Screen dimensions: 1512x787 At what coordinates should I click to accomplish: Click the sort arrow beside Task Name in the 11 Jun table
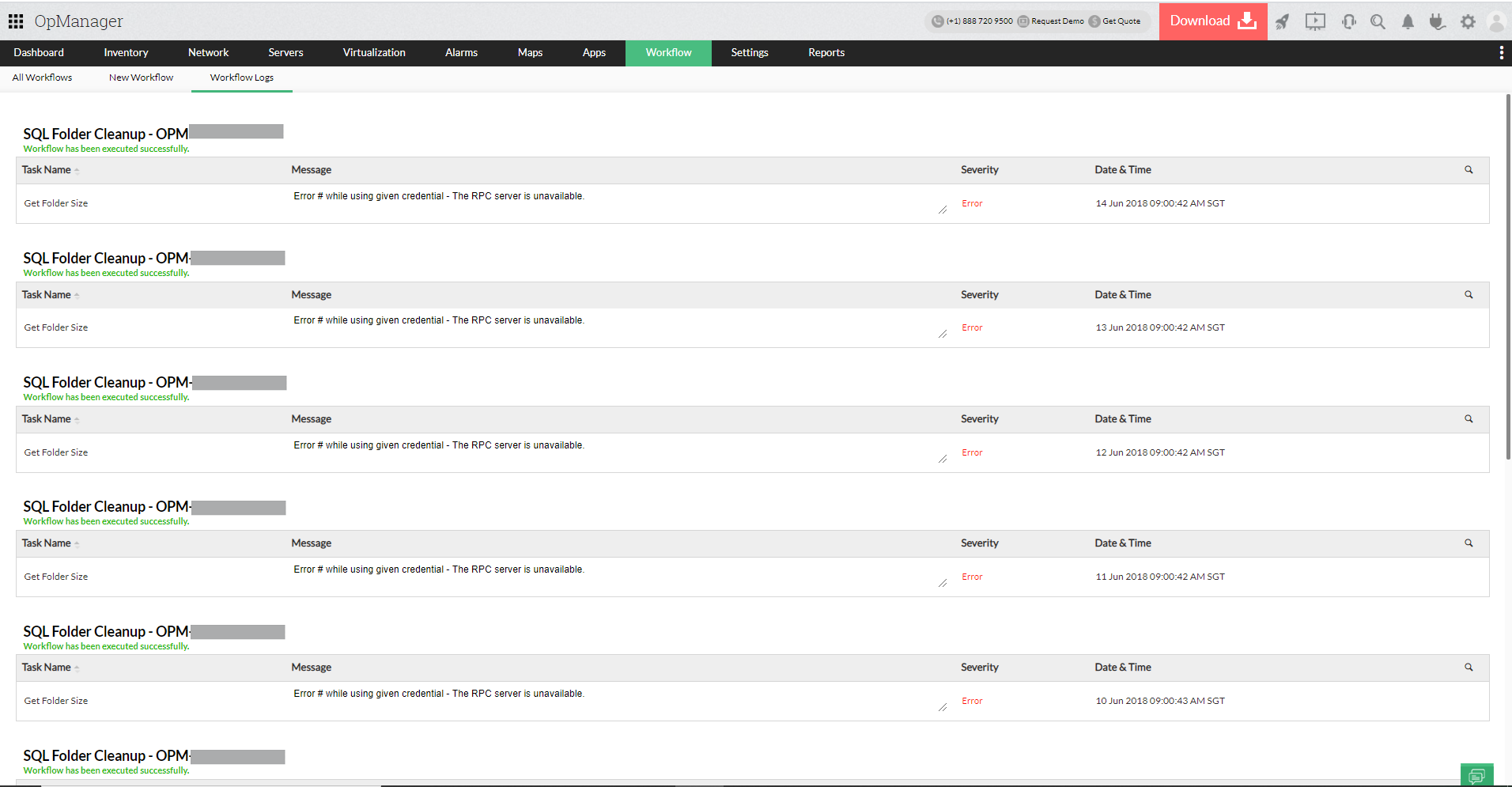(x=77, y=544)
